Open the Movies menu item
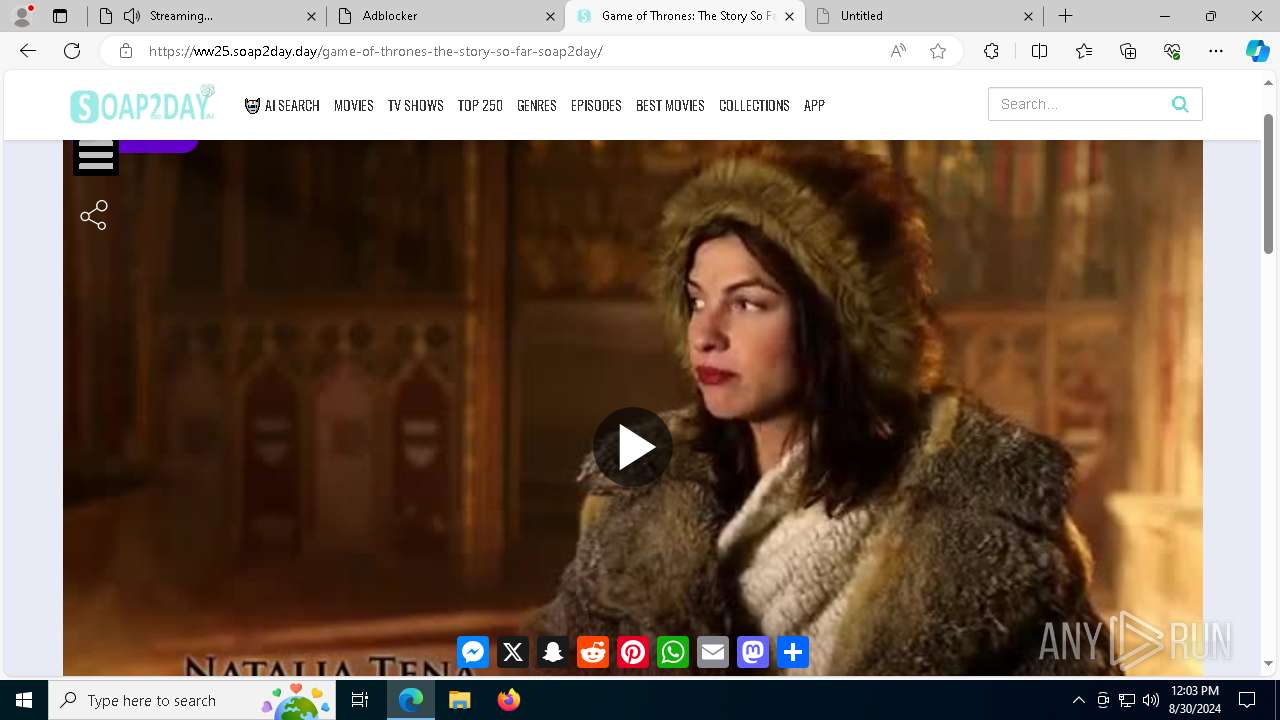 tap(354, 105)
